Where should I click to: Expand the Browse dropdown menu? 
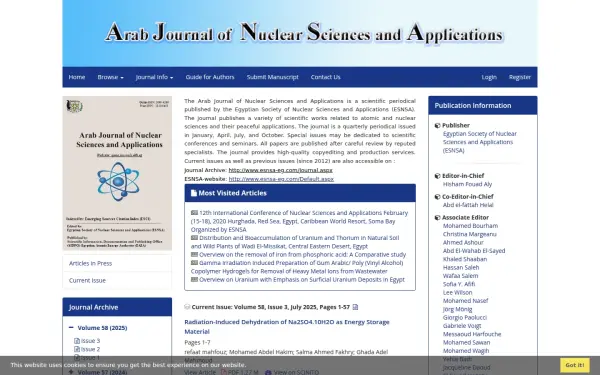click(x=110, y=77)
